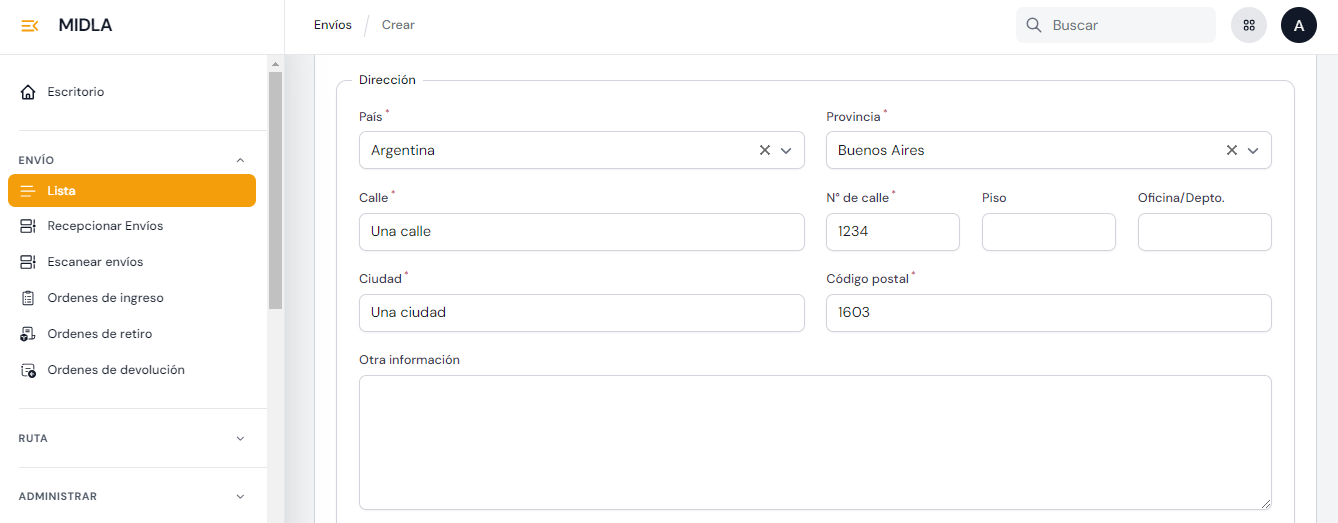Open the apps grid icon in header
The image size is (1338, 523).
click(1249, 26)
